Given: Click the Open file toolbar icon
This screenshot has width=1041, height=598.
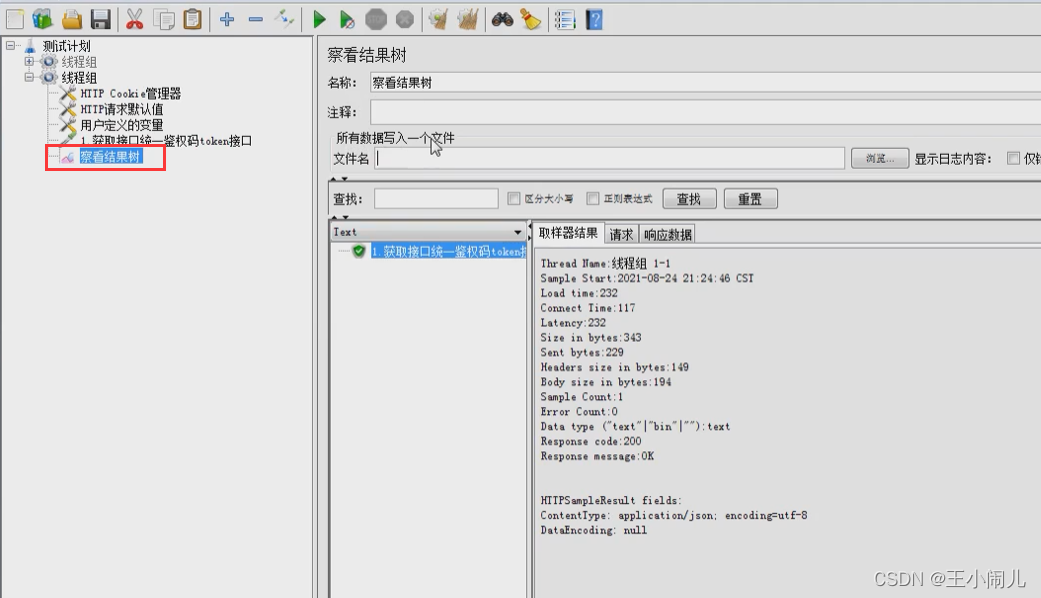Looking at the screenshot, I should click(72, 19).
